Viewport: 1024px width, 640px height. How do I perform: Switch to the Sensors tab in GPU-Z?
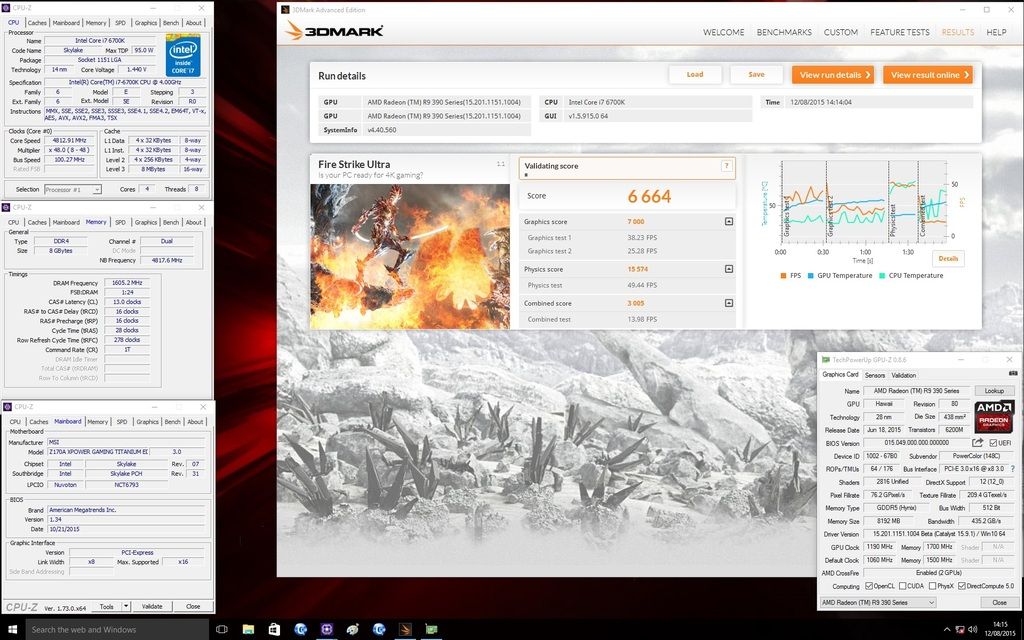tap(874, 375)
